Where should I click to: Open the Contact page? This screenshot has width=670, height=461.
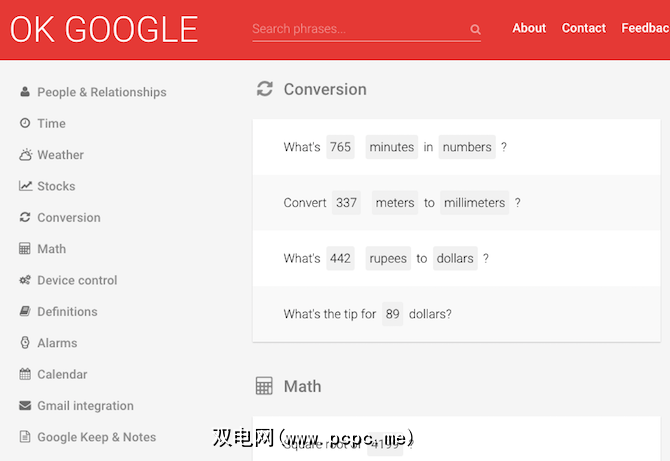click(584, 28)
